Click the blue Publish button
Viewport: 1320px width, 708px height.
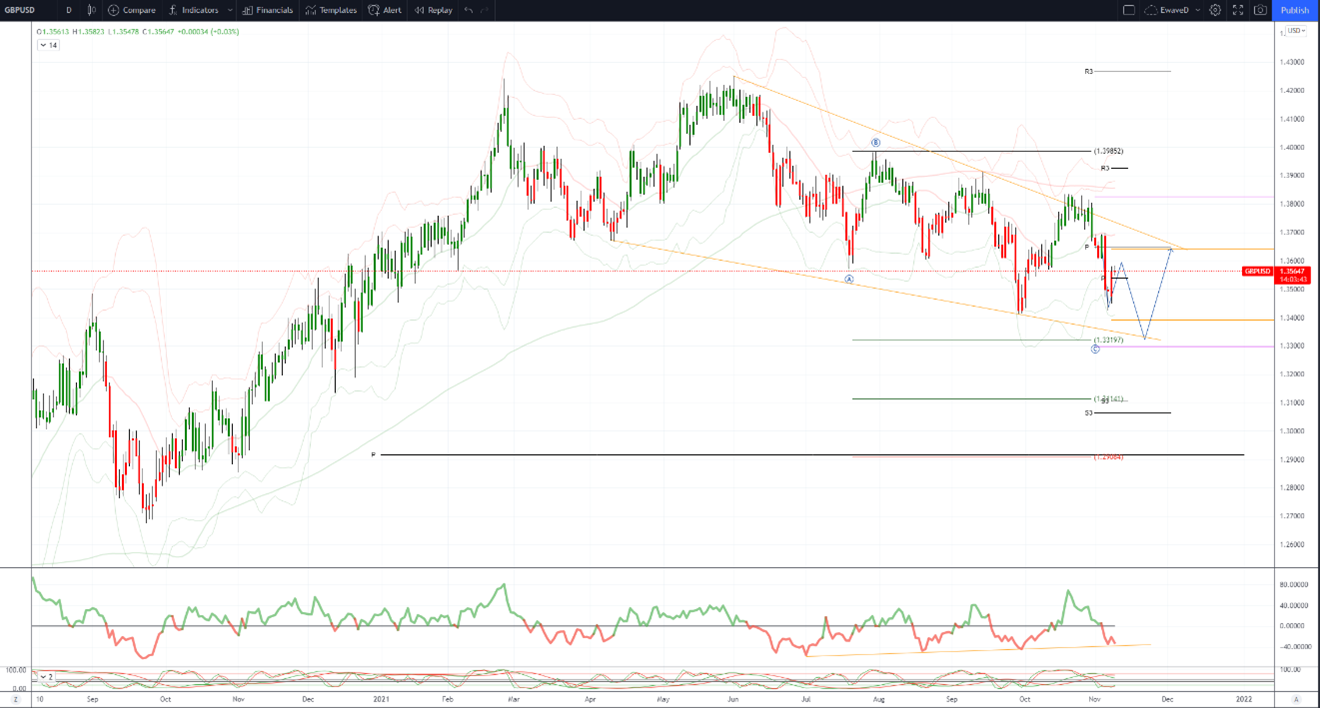coord(1295,10)
